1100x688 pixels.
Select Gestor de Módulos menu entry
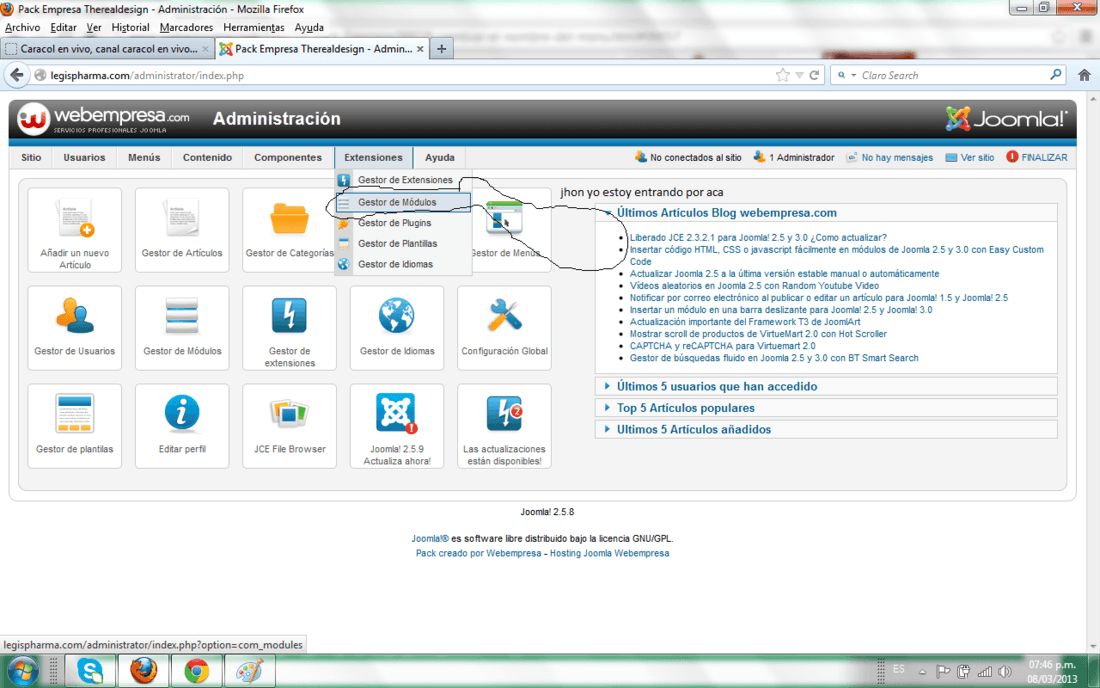[403, 202]
